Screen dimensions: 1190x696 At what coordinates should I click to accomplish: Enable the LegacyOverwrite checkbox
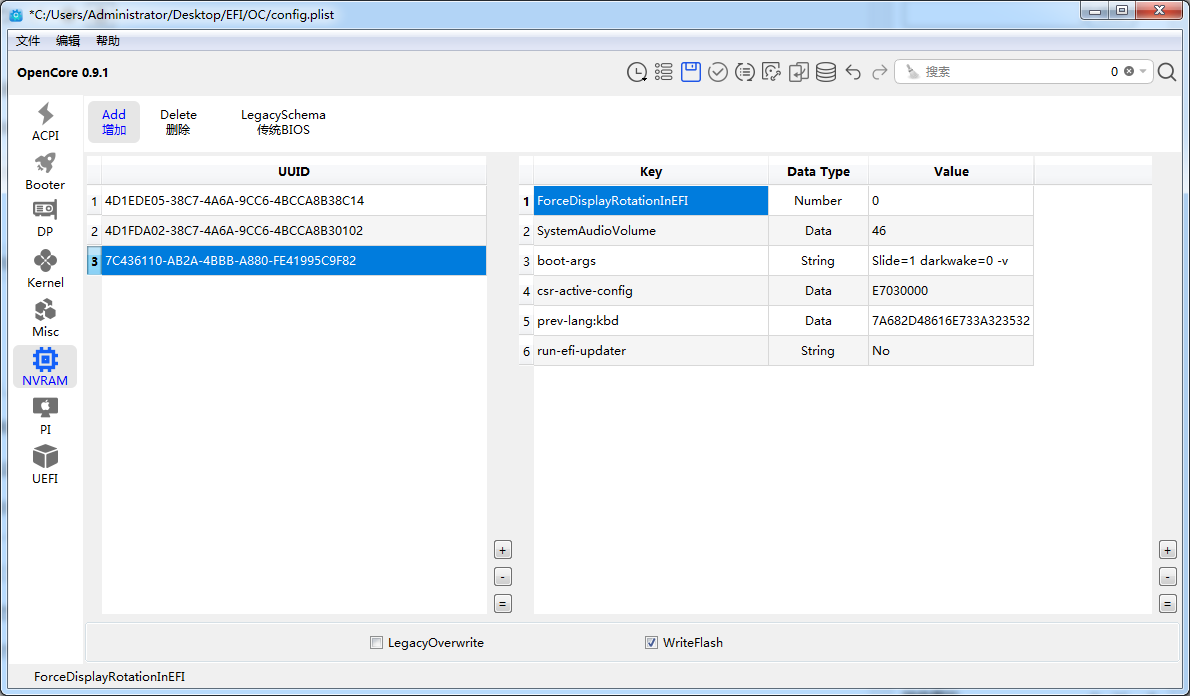point(377,643)
